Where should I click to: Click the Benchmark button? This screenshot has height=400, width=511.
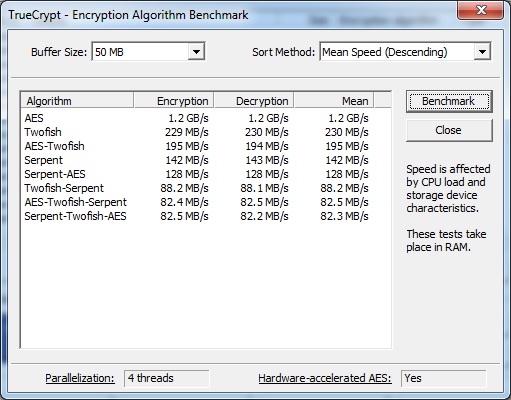pyautogui.click(x=449, y=101)
